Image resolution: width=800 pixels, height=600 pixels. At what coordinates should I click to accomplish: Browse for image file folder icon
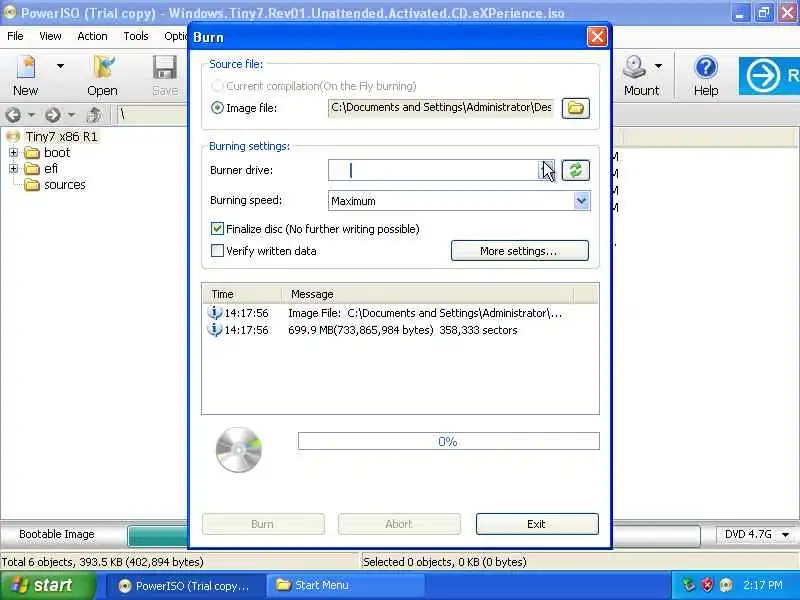[x=576, y=108]
